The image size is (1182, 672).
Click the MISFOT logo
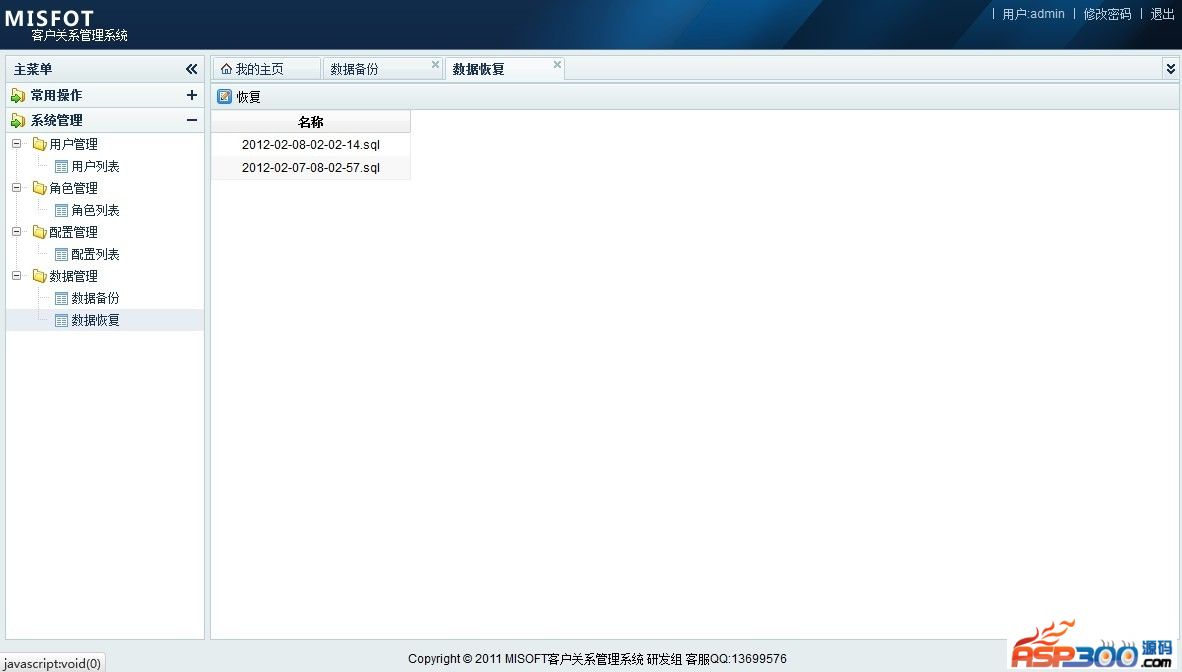(x=50, y=18)
